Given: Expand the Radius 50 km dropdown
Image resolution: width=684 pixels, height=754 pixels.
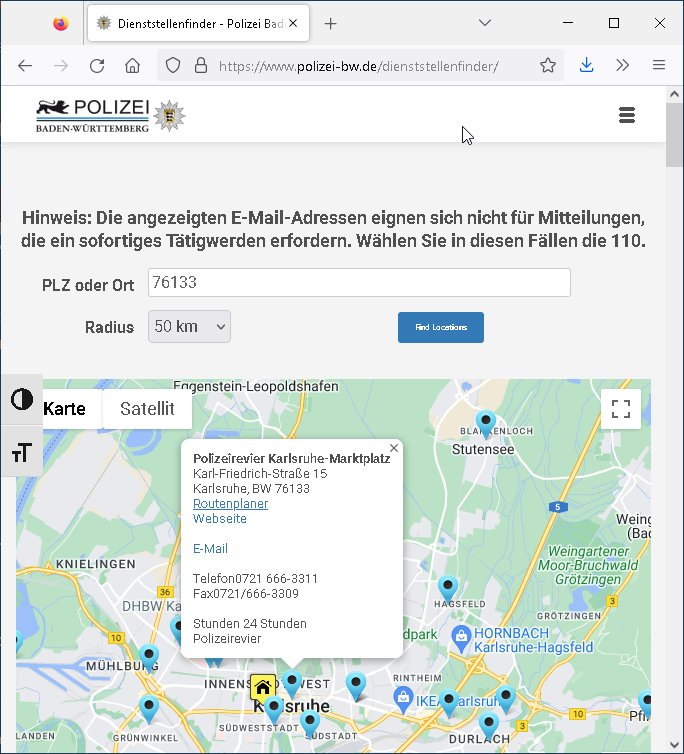Looking at the screenshot, I should 189,327.
